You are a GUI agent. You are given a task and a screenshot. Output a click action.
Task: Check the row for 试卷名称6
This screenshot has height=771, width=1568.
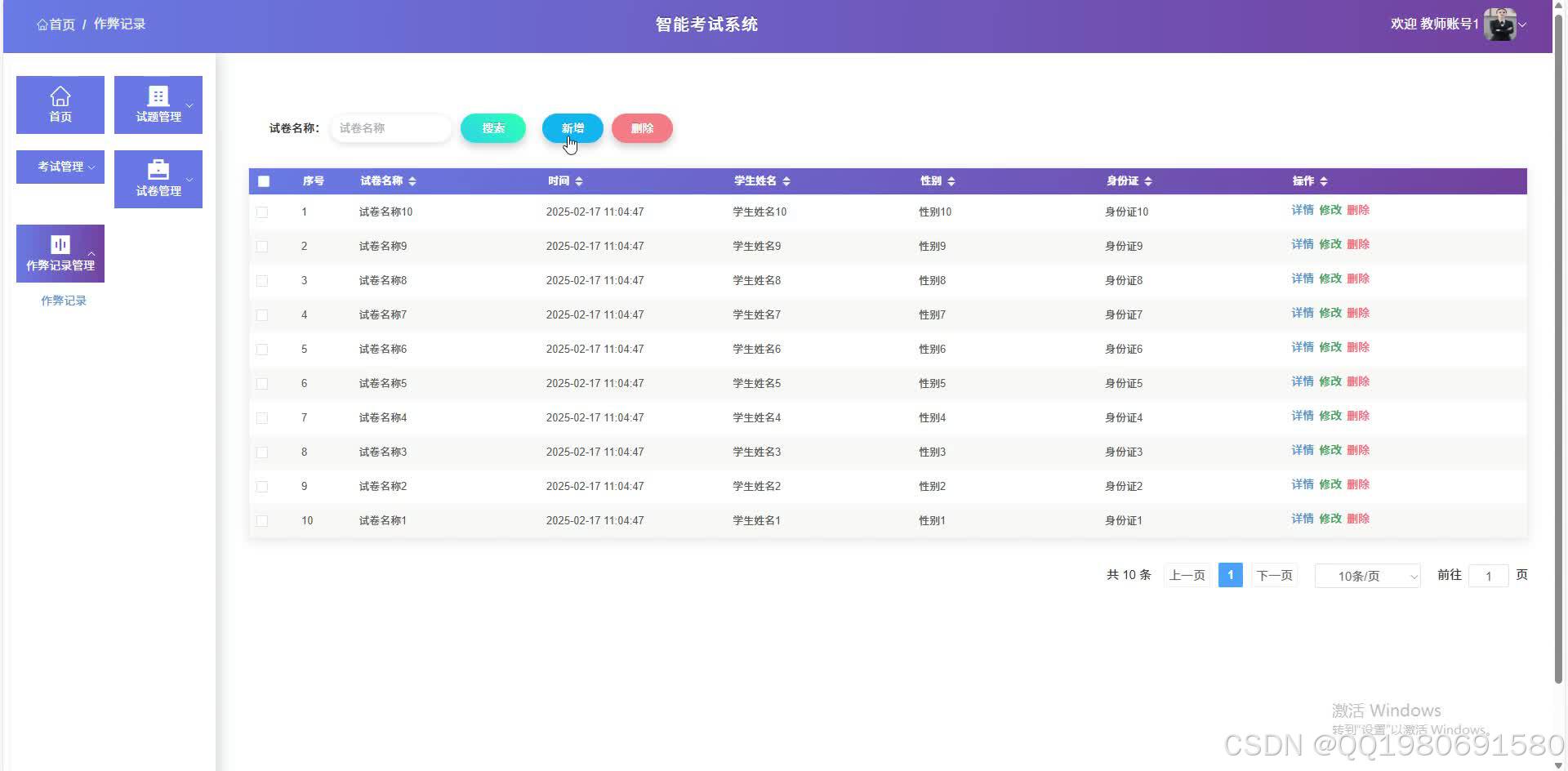point(262,350)
